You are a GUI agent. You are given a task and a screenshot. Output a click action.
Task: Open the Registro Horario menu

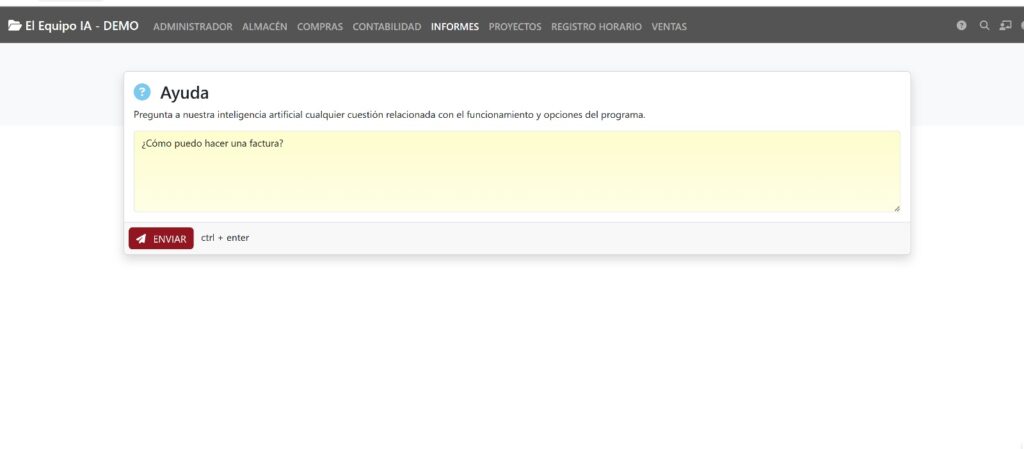[596, 27]
